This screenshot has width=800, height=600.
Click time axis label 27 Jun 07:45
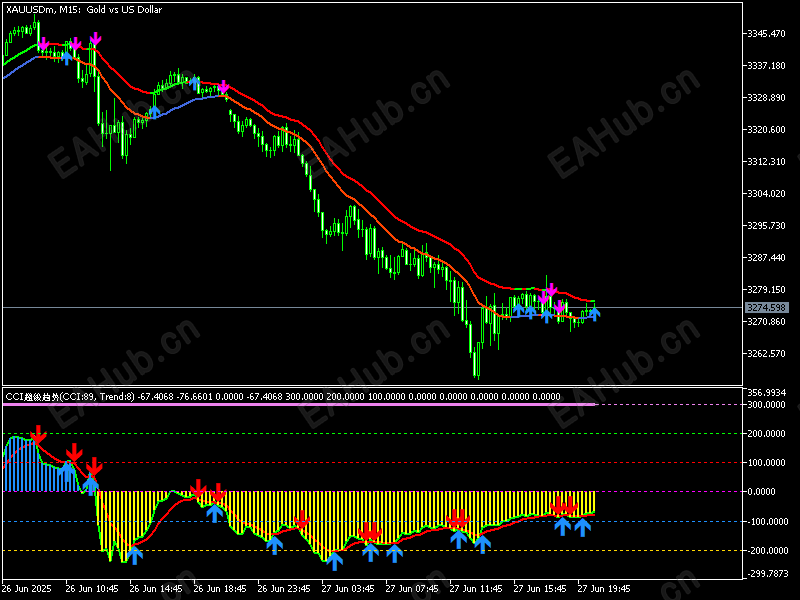pyautogui.click(x=412, y=588)
